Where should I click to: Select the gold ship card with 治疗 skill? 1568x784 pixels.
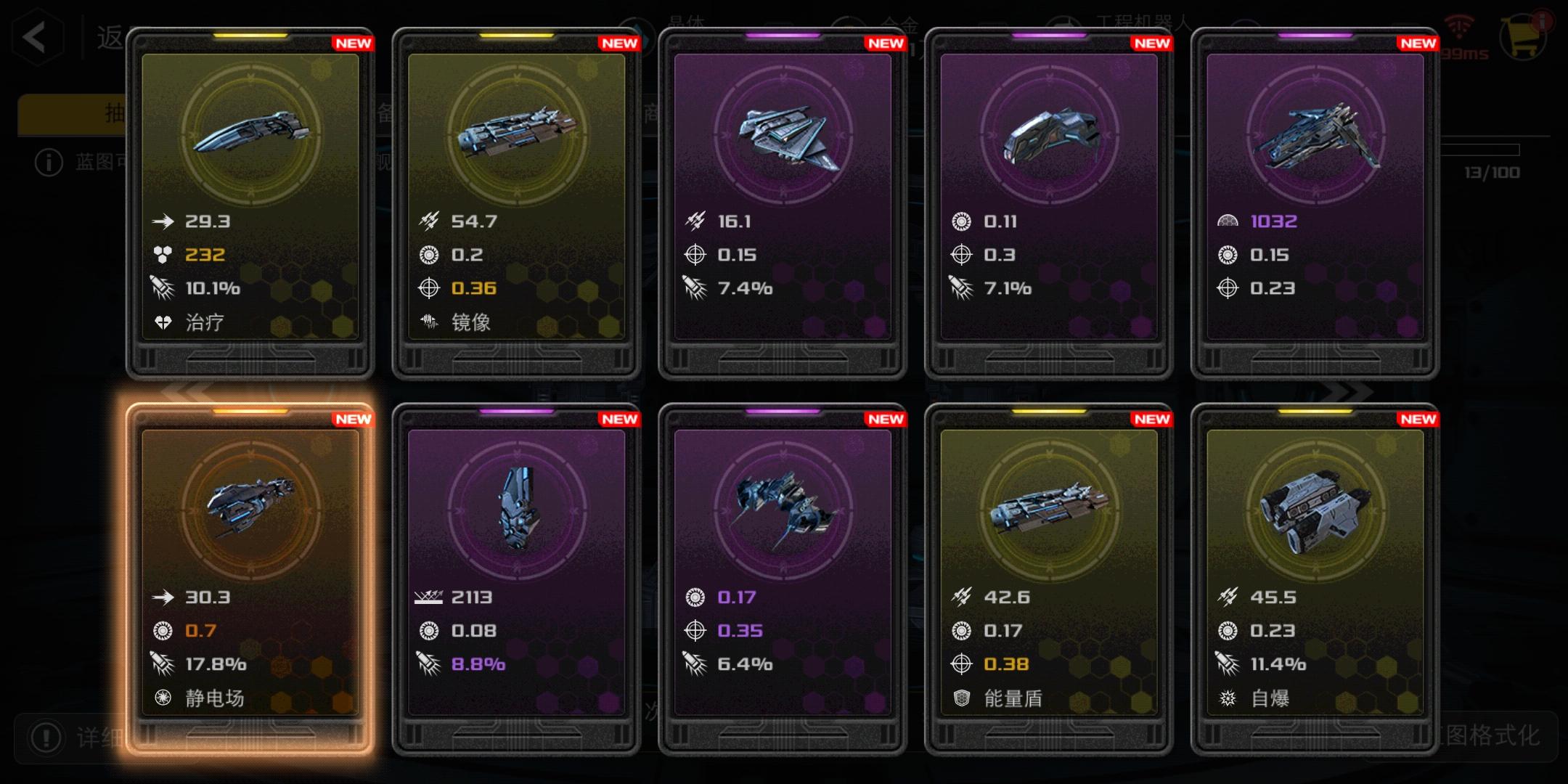point(250,203)
